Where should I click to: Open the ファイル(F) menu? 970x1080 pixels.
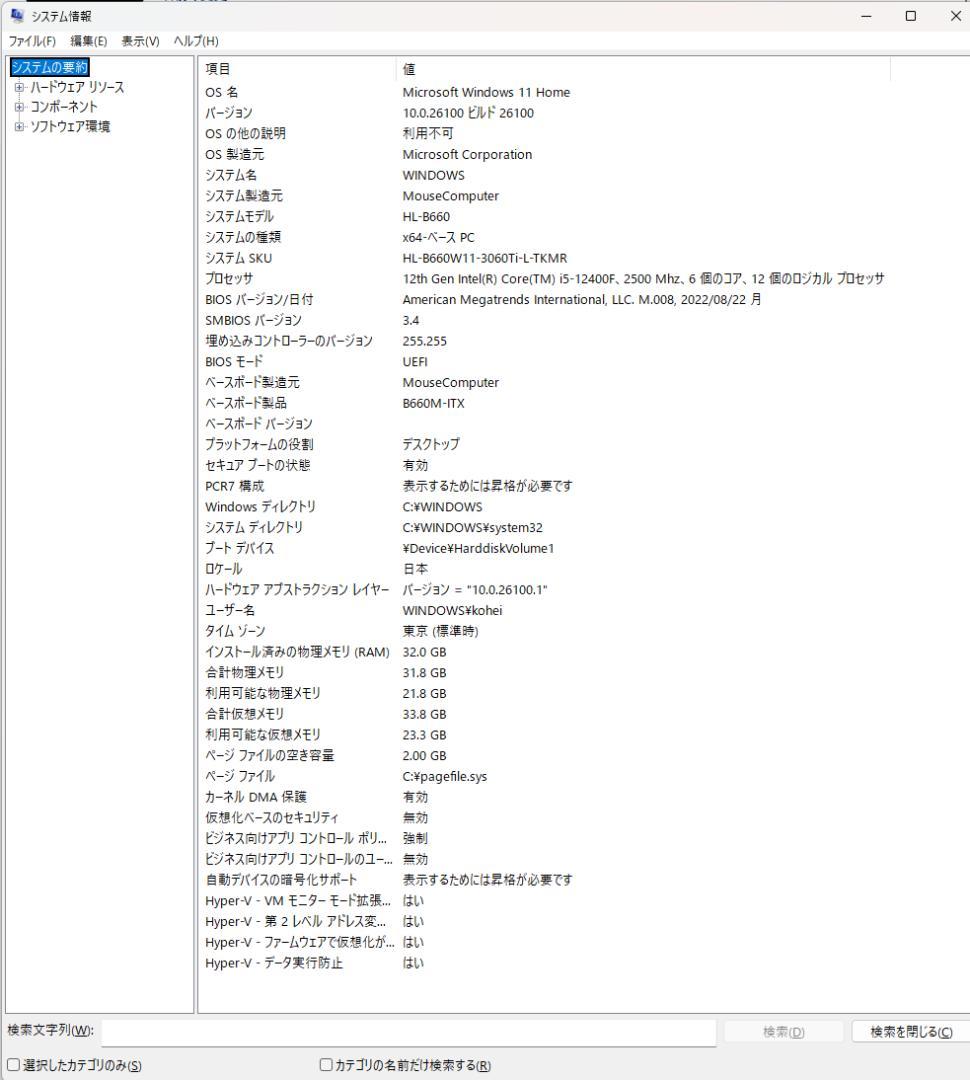point(33,40)
